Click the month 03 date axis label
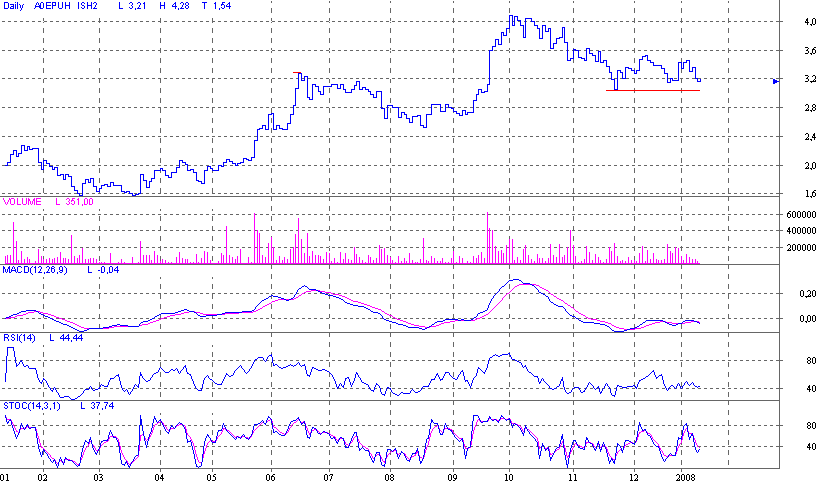 (x=98, y=478)
